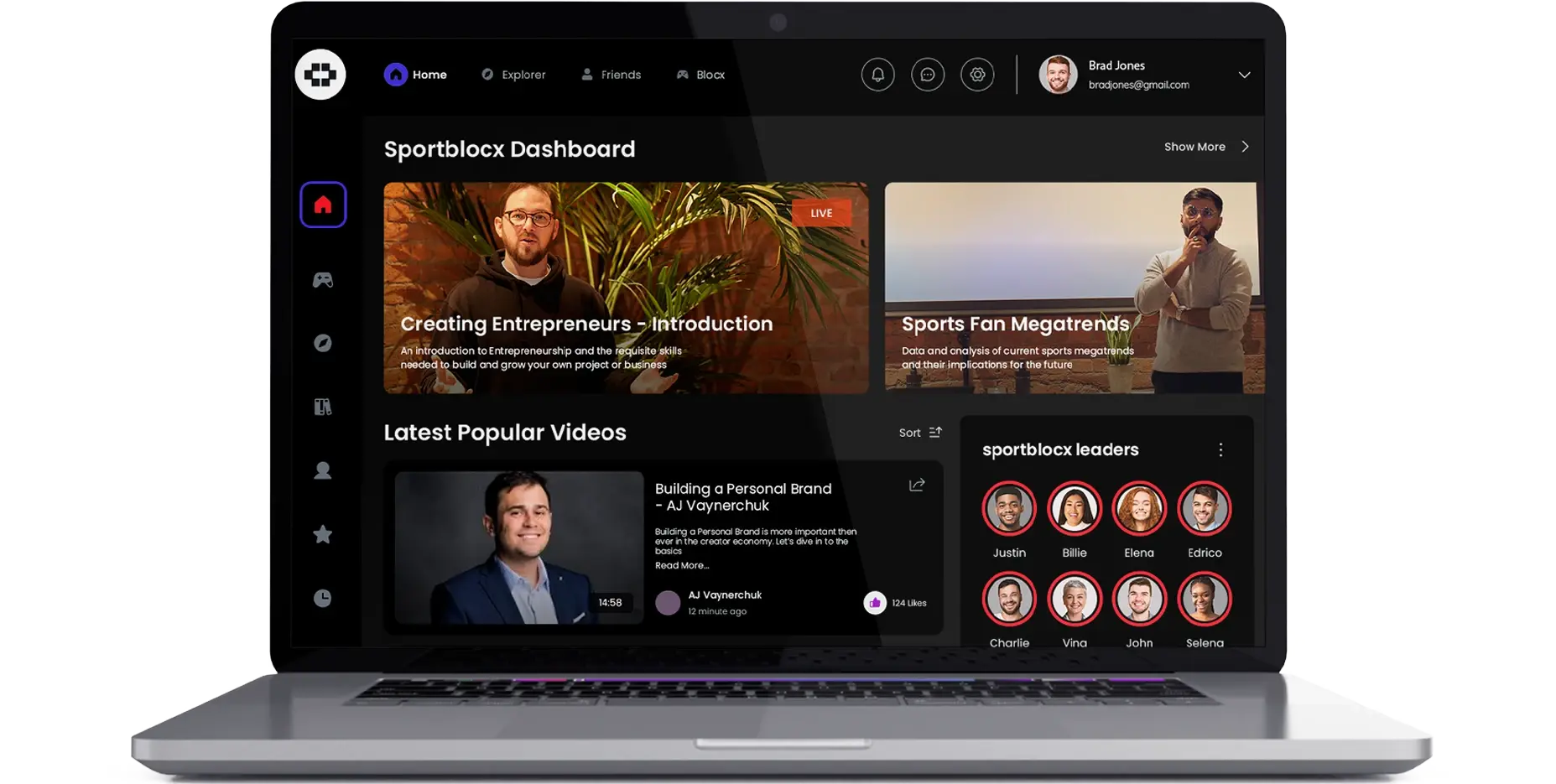
Task: Click the AJ Vaynerchuk author name
Action: [x=725, y=594]
